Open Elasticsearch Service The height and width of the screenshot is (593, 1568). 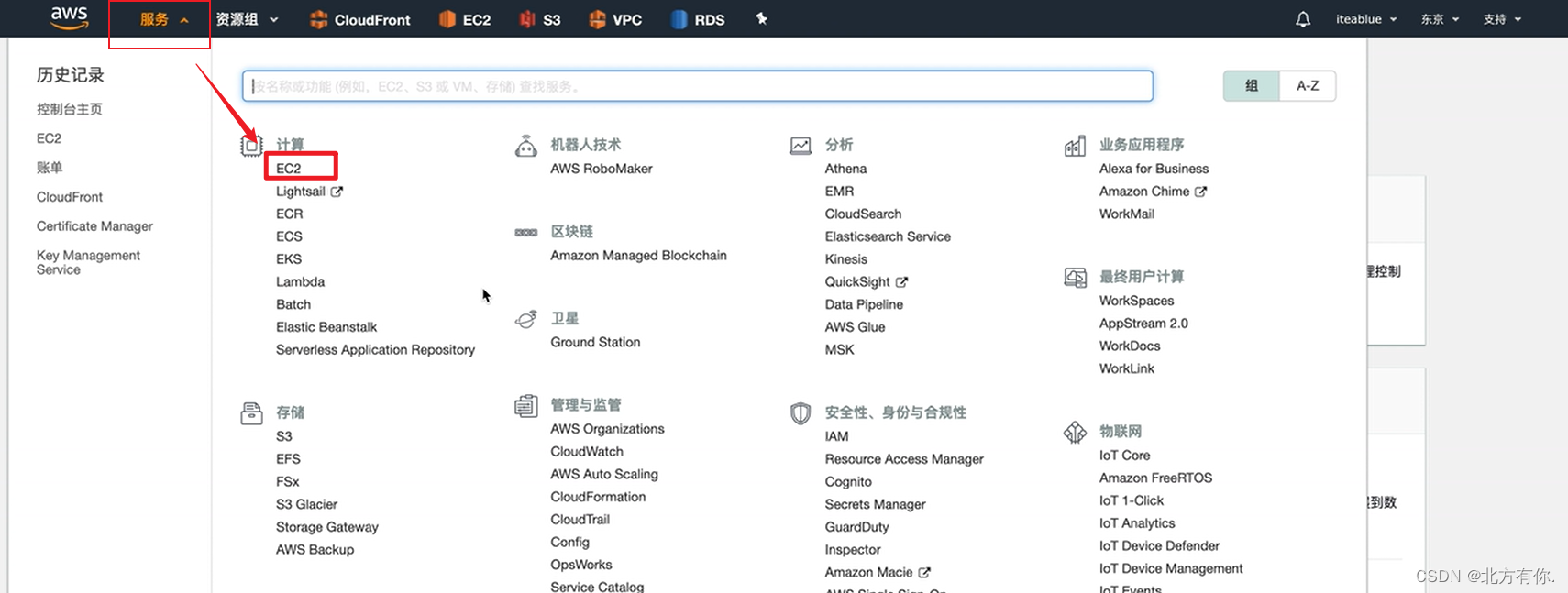click(888, 236)
